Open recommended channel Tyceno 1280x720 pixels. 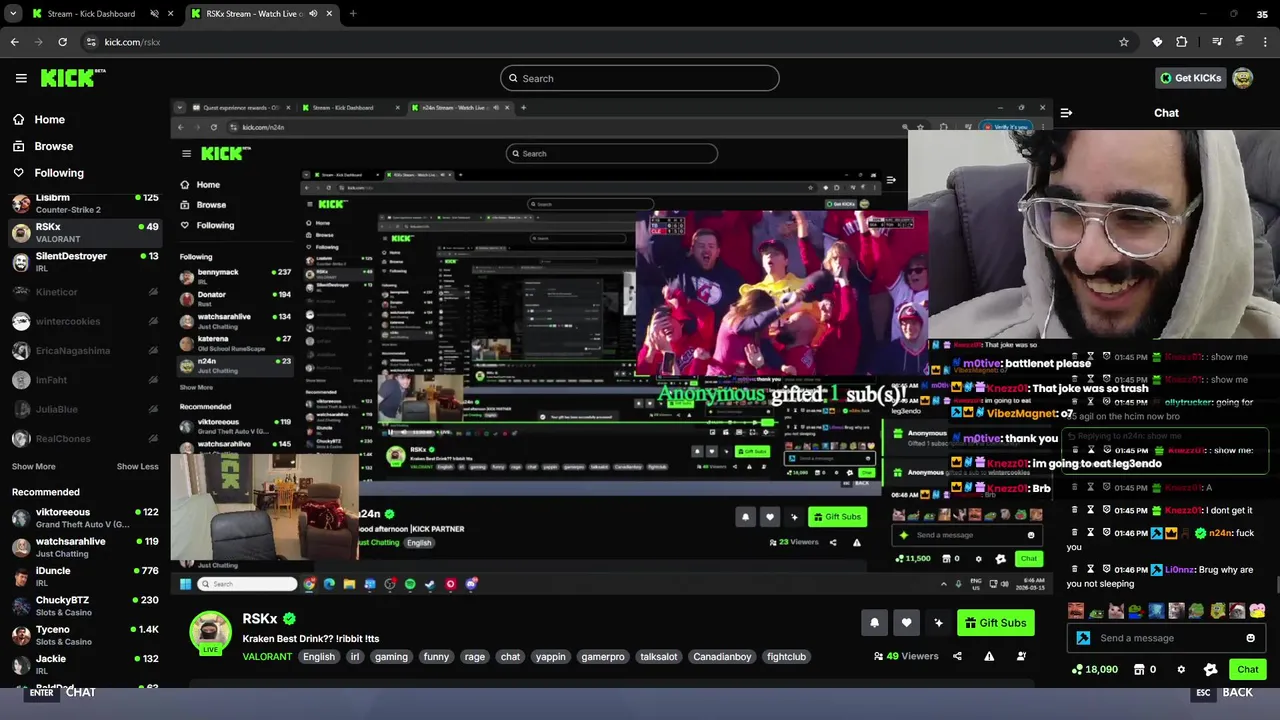(x=85, y=635)
